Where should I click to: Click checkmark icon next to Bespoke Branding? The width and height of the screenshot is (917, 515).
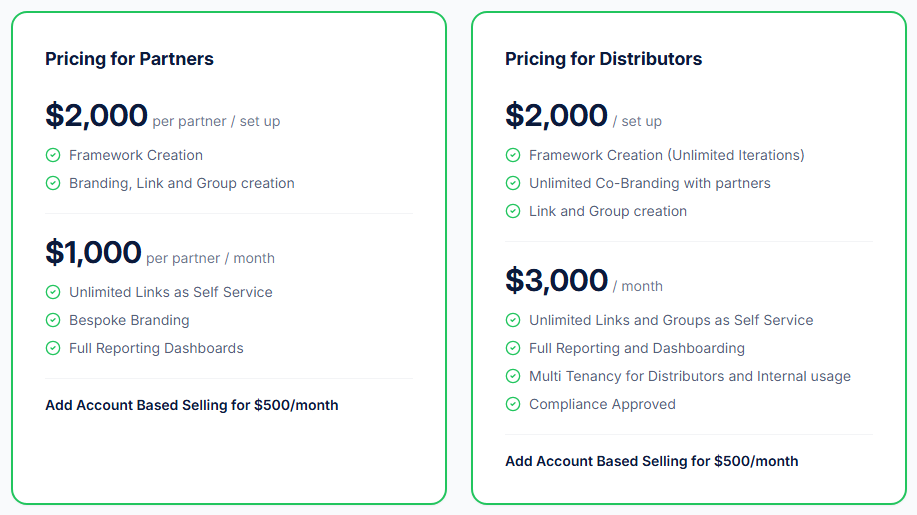point(53,320)
